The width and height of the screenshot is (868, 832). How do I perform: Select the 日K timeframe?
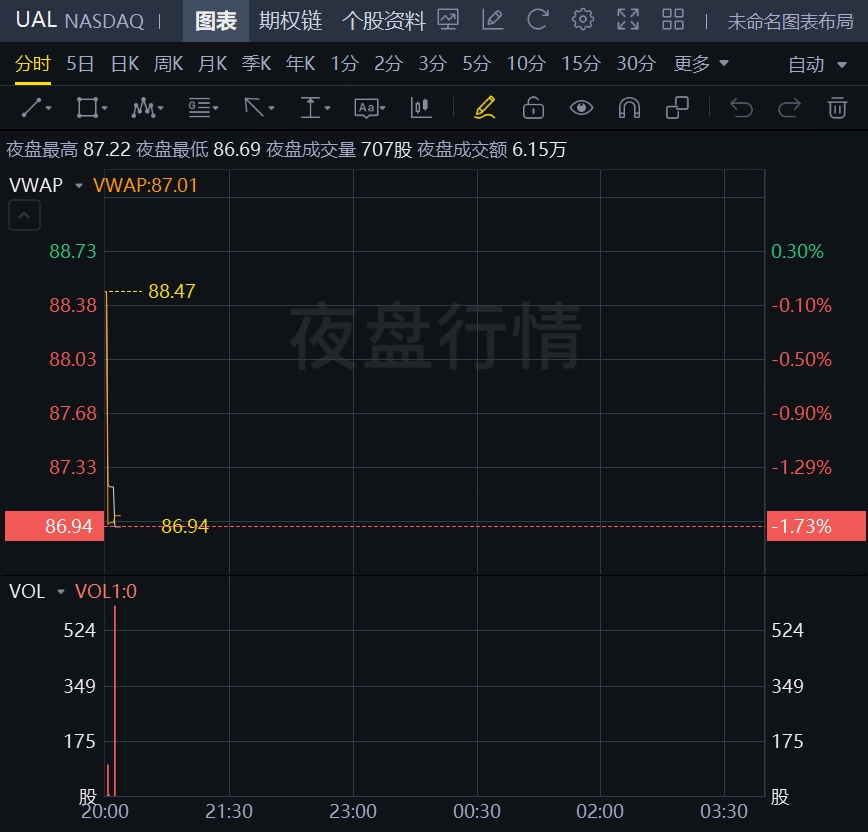coord(125,64)
